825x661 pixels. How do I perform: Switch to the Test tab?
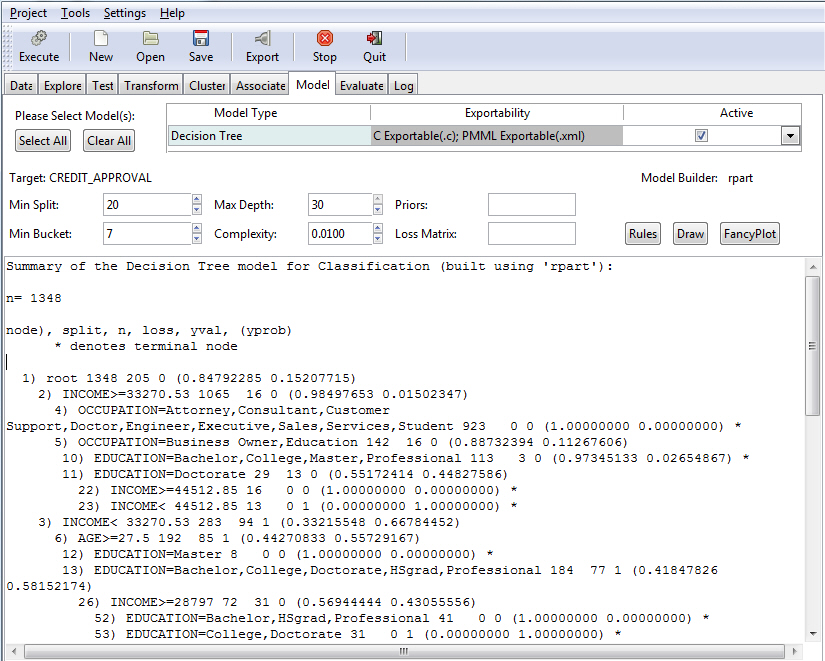click(x=103, y=85)
